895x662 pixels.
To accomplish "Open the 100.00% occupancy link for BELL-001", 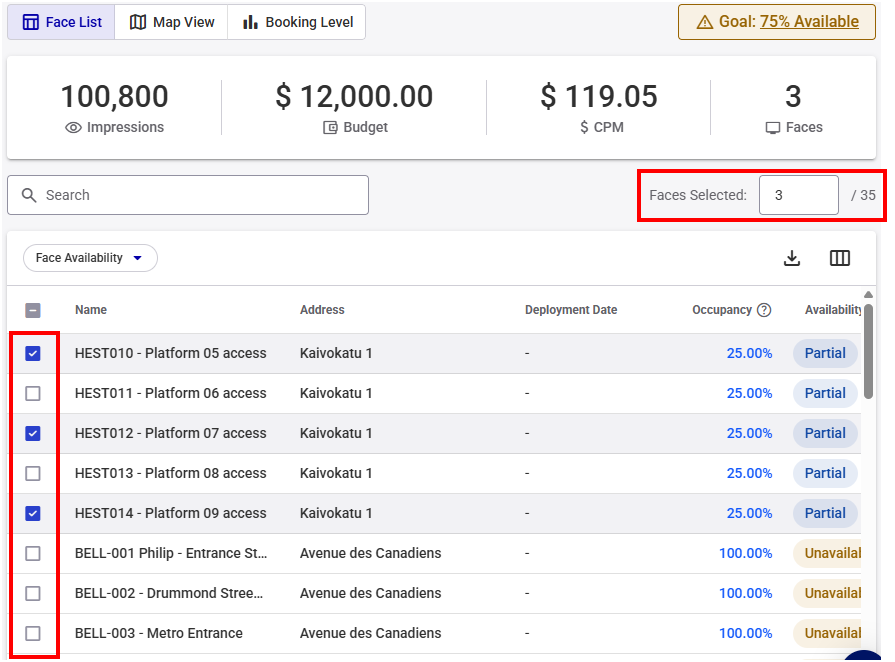I will [x=745, y=553].
